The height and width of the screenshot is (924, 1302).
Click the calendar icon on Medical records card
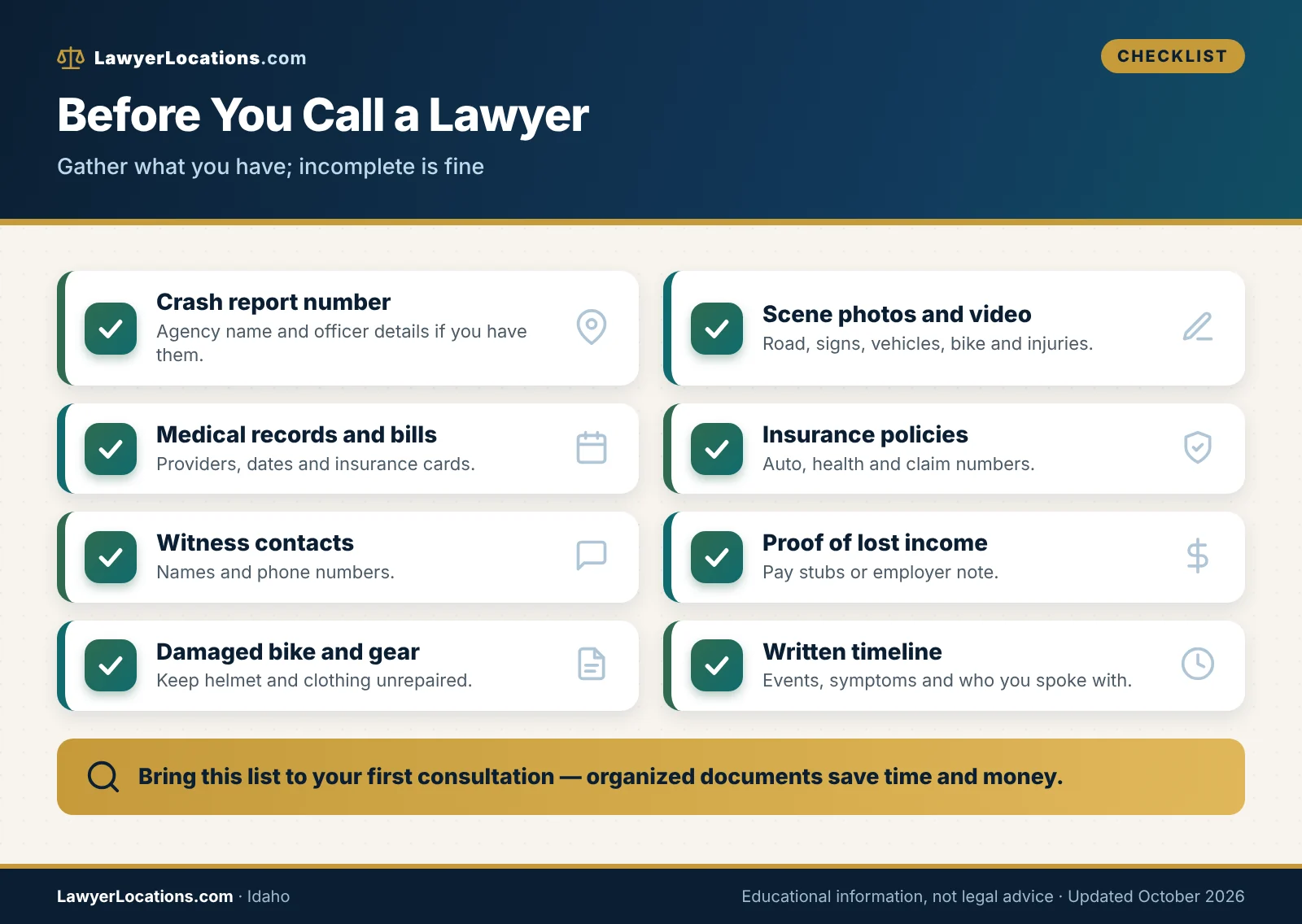[592, 447]
